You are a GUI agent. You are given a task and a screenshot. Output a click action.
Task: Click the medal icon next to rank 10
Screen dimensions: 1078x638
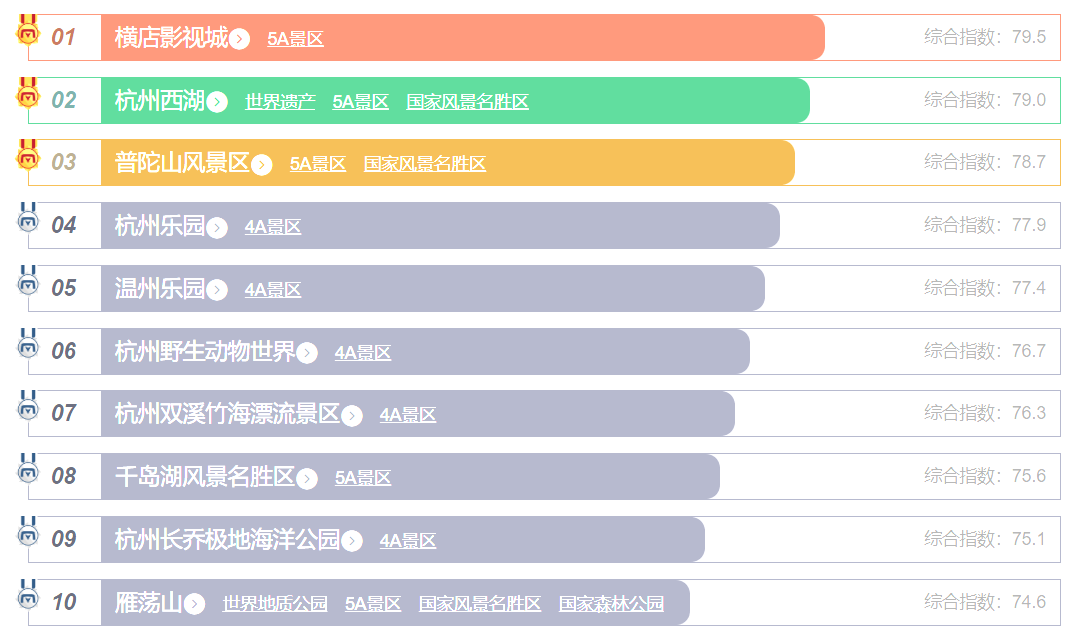click(x=28, y=596)
